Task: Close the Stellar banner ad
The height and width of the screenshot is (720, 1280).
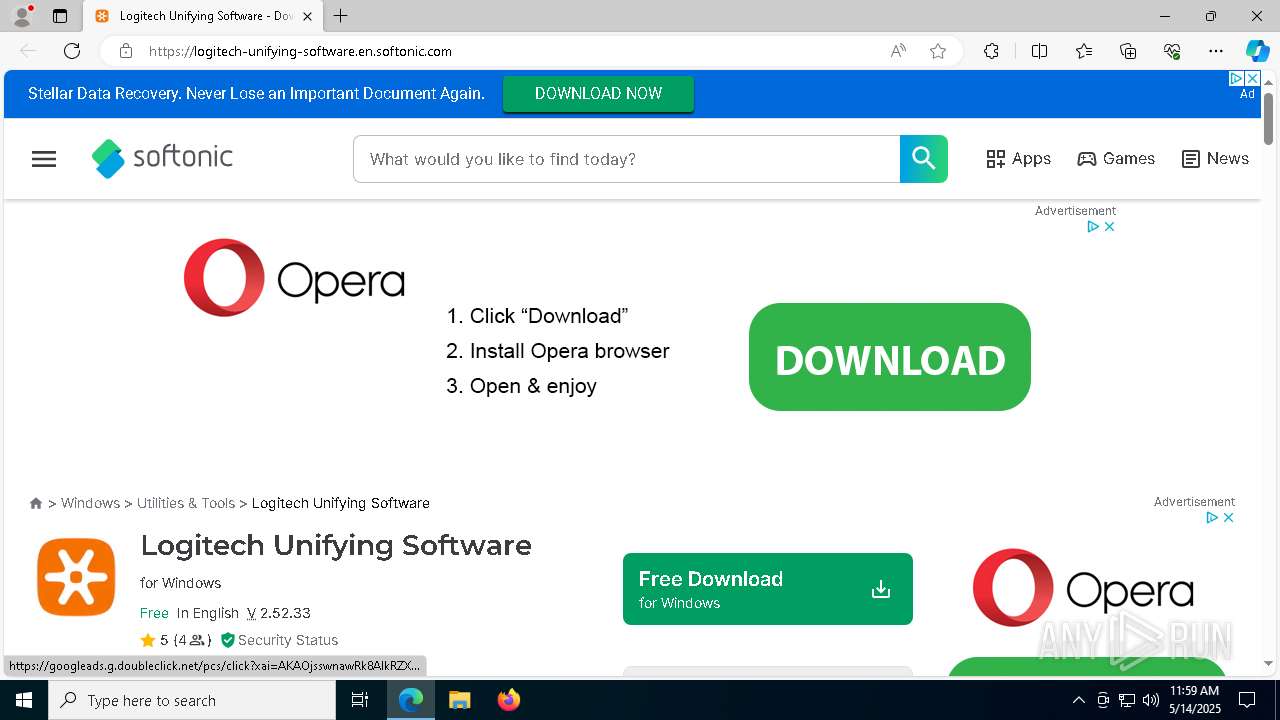Action: tap(1252, 78)
